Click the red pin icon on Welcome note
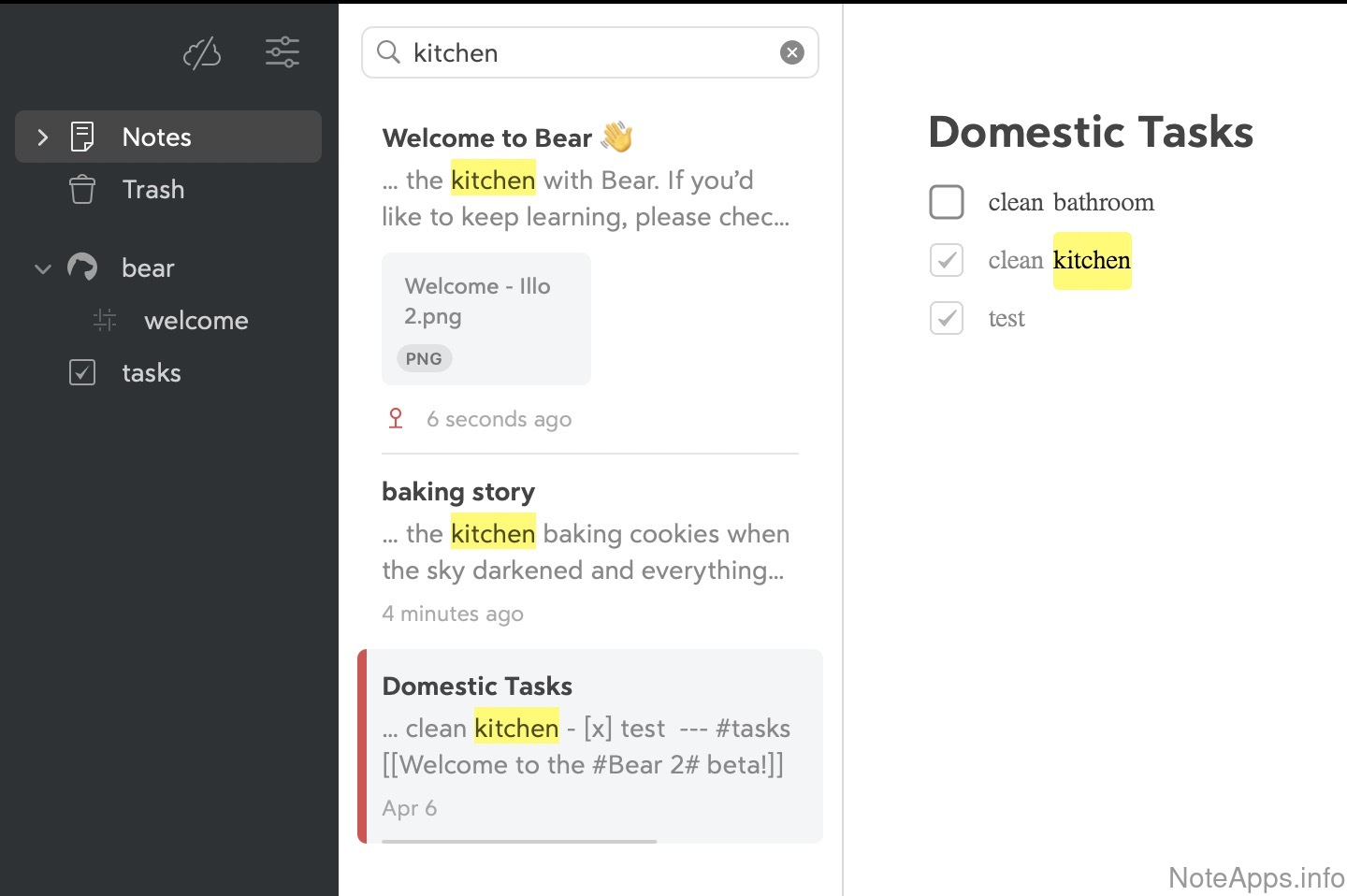1347x896 pixels. (x=396, y=419)
